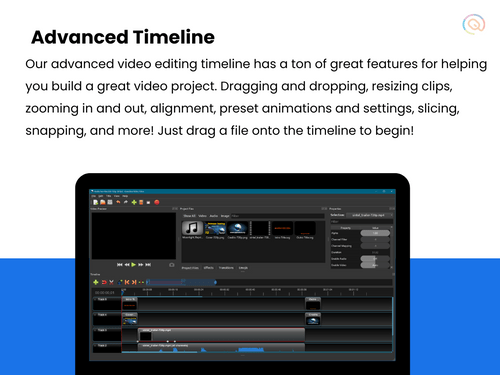Select the Credits globe clip on Track 4
This screenshot has height=375, width=500.
313,319
